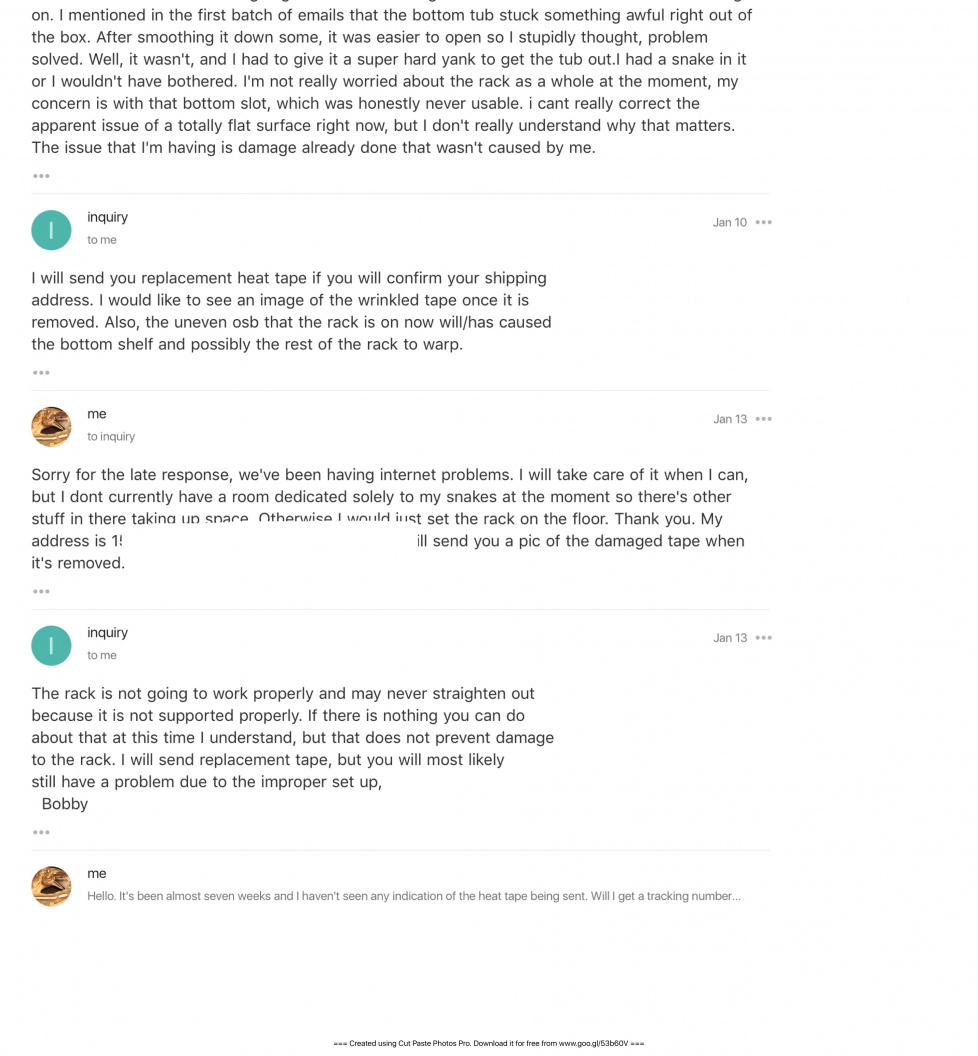Click 'to me' recipient on Jan 13 reply
Screen dimensions: 978x1056
coord(102,655)
